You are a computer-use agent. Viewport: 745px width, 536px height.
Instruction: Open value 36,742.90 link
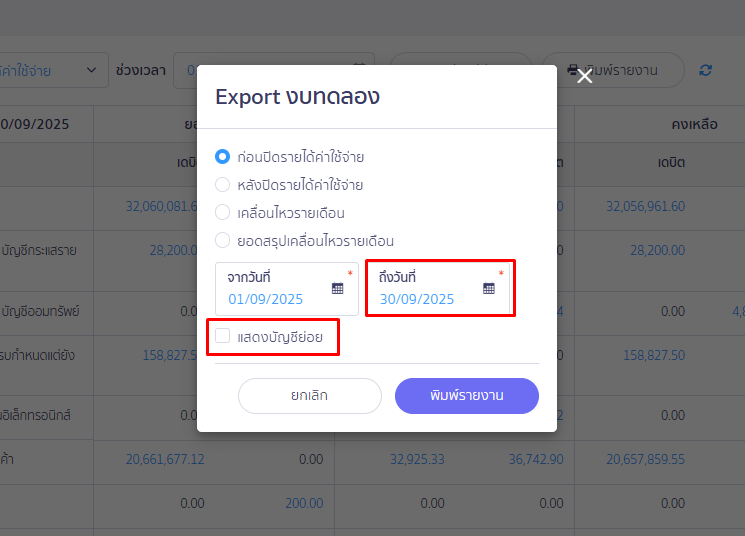click(536, 459)
